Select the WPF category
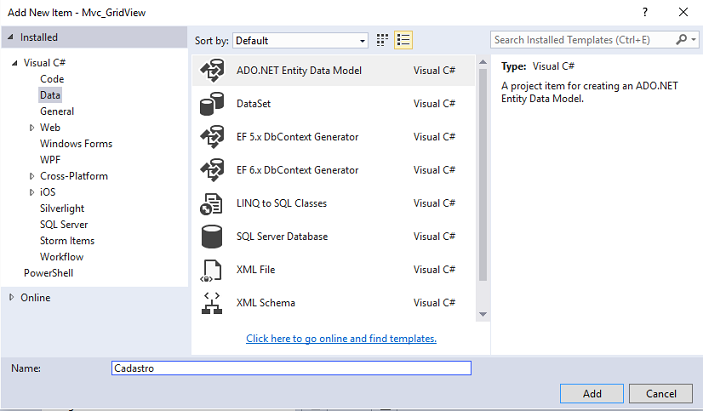Image resolution: width=703 pixels, height=411 pixels. [x=50, y=160]
